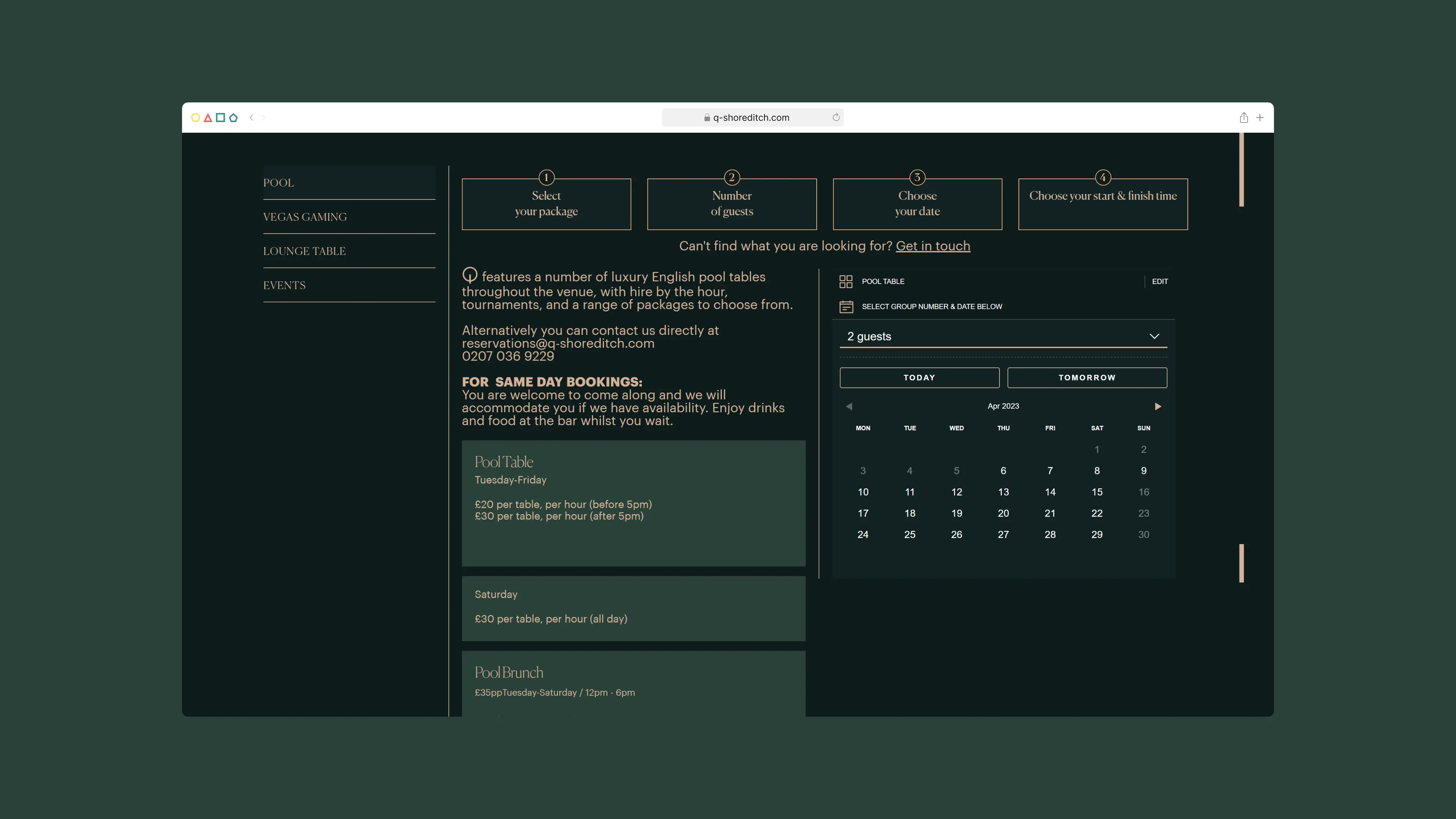Click the TOMORROW button
The image size is (1456, 819).
pos(1086,378)
